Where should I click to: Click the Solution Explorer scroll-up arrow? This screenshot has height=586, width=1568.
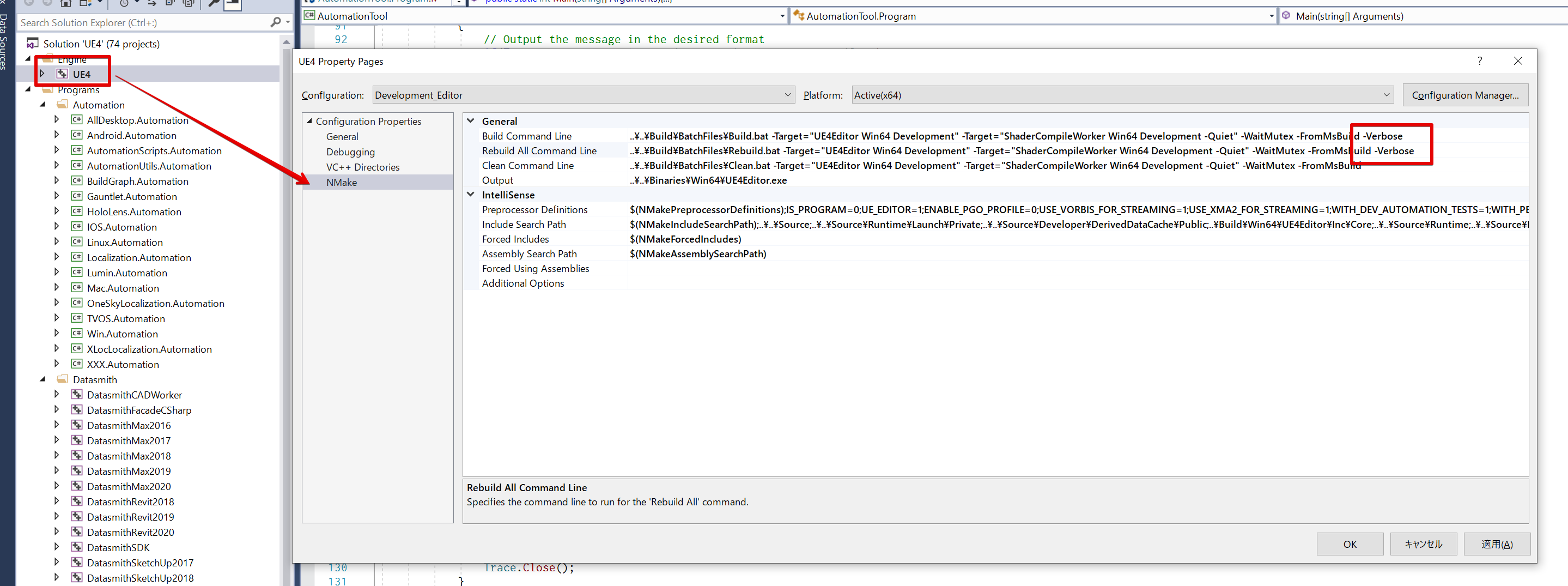pyautogui.click(x=286, y=42)
